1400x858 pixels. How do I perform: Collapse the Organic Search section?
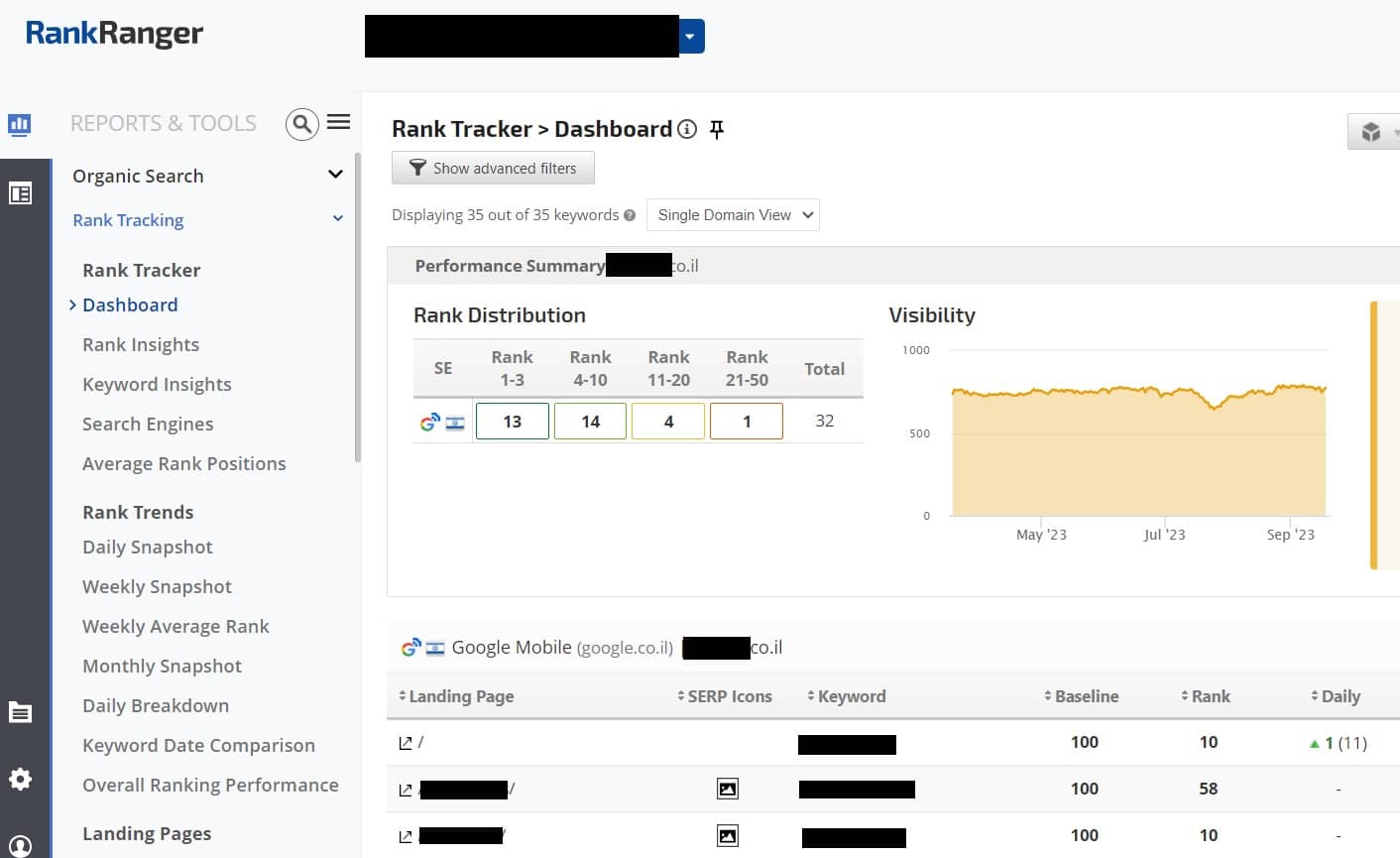(335, 176)
